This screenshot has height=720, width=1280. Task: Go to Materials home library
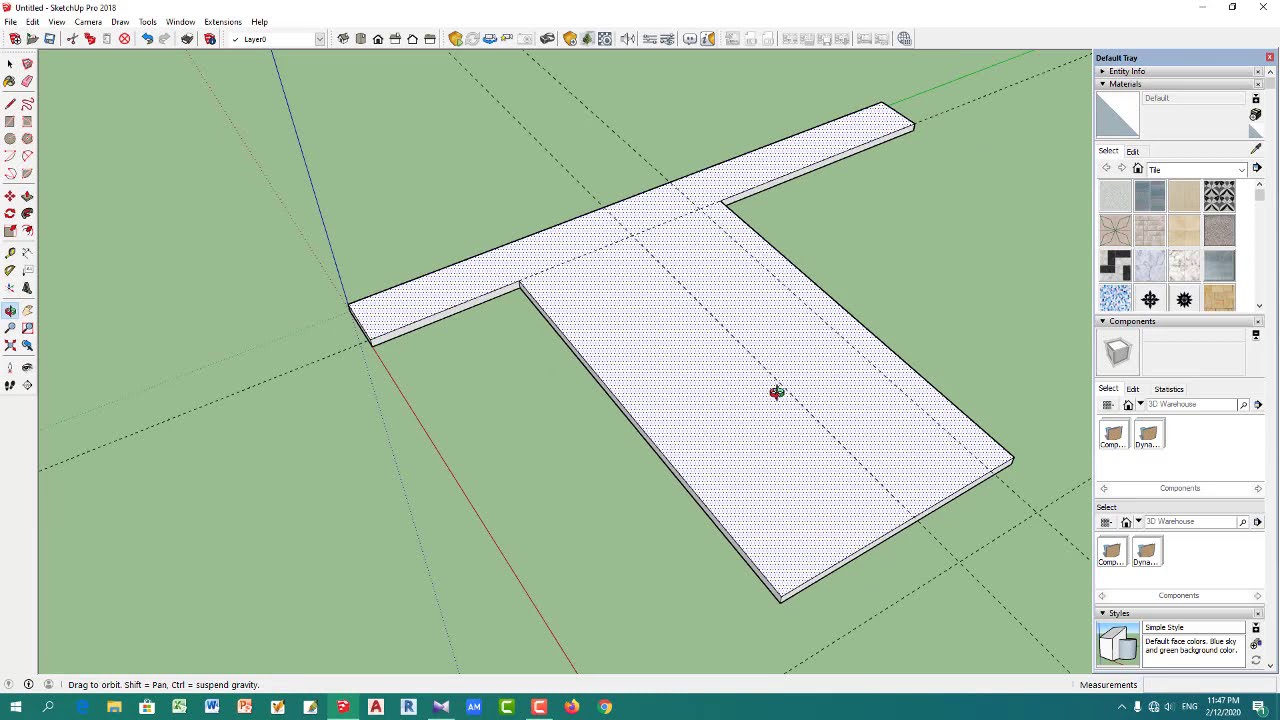coord(1137,168)
